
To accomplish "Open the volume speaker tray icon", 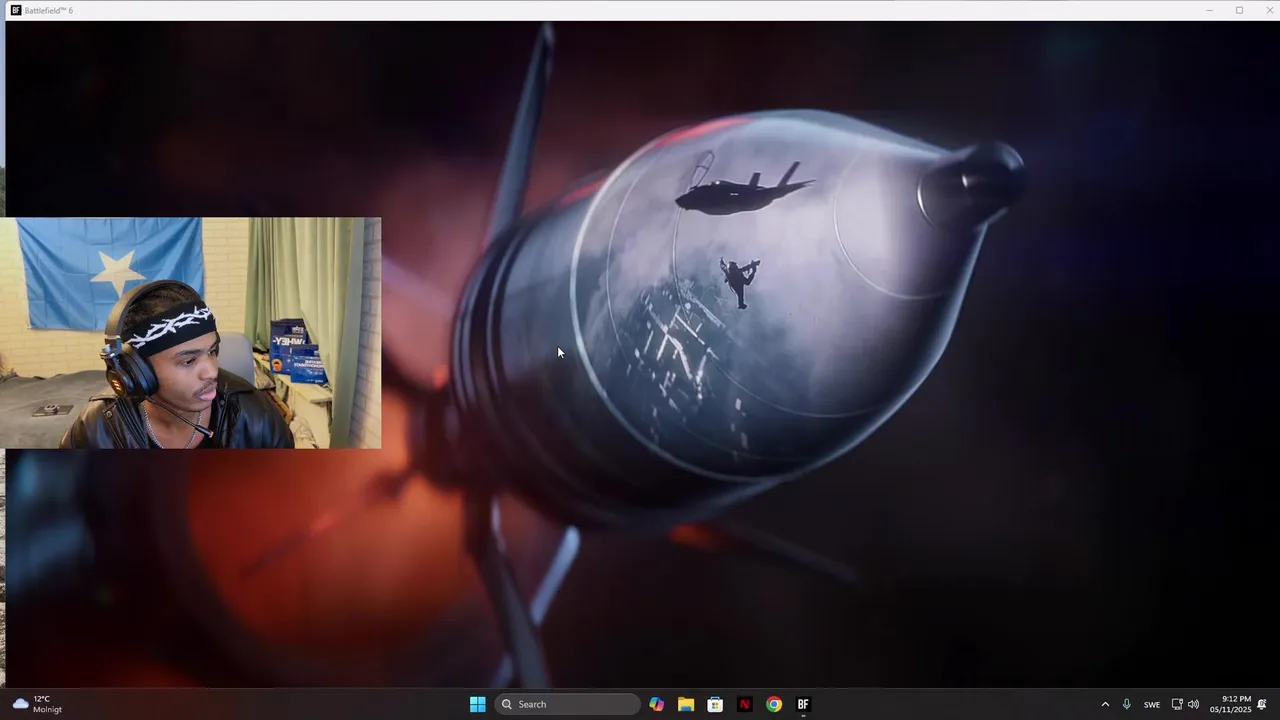I will (1193, 704).
